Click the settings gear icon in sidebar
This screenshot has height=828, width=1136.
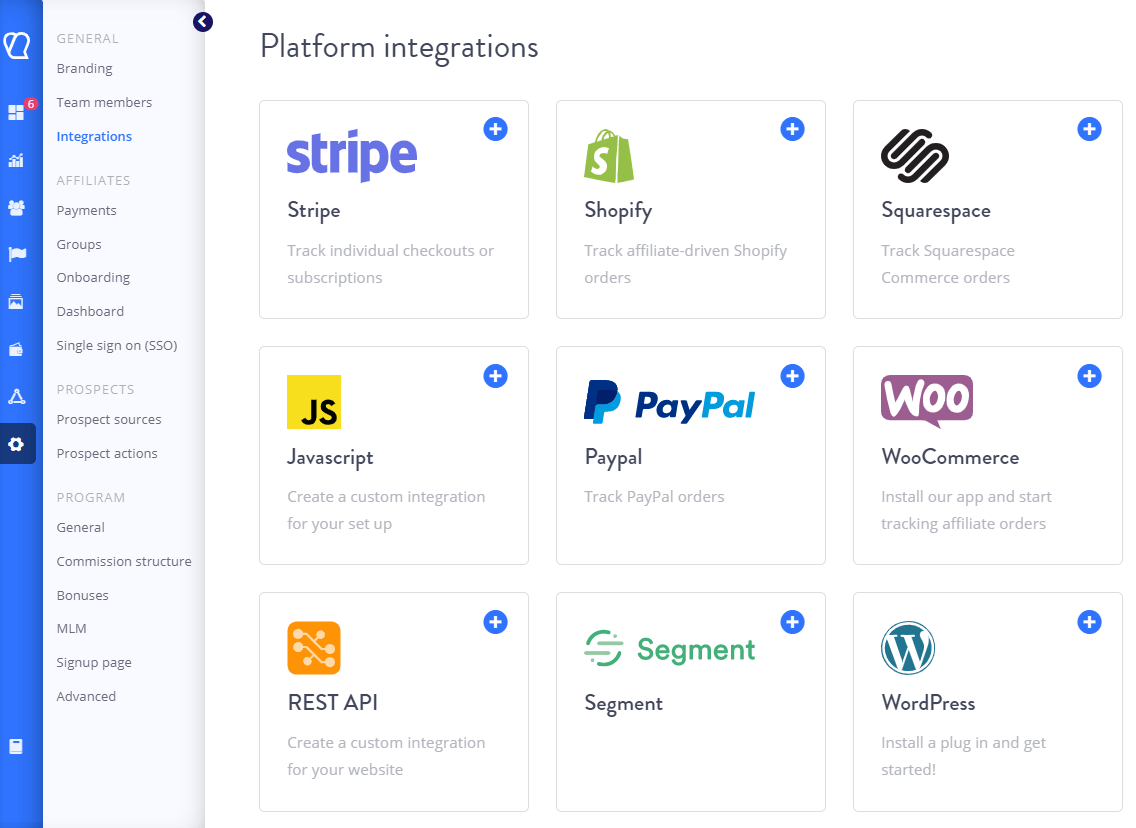[17, 444]
